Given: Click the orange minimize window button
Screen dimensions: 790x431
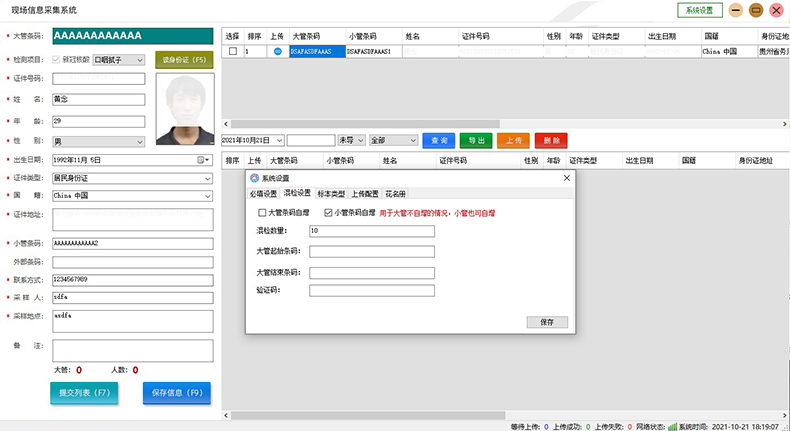Looking at the screenshot, I should click(736, 10).
